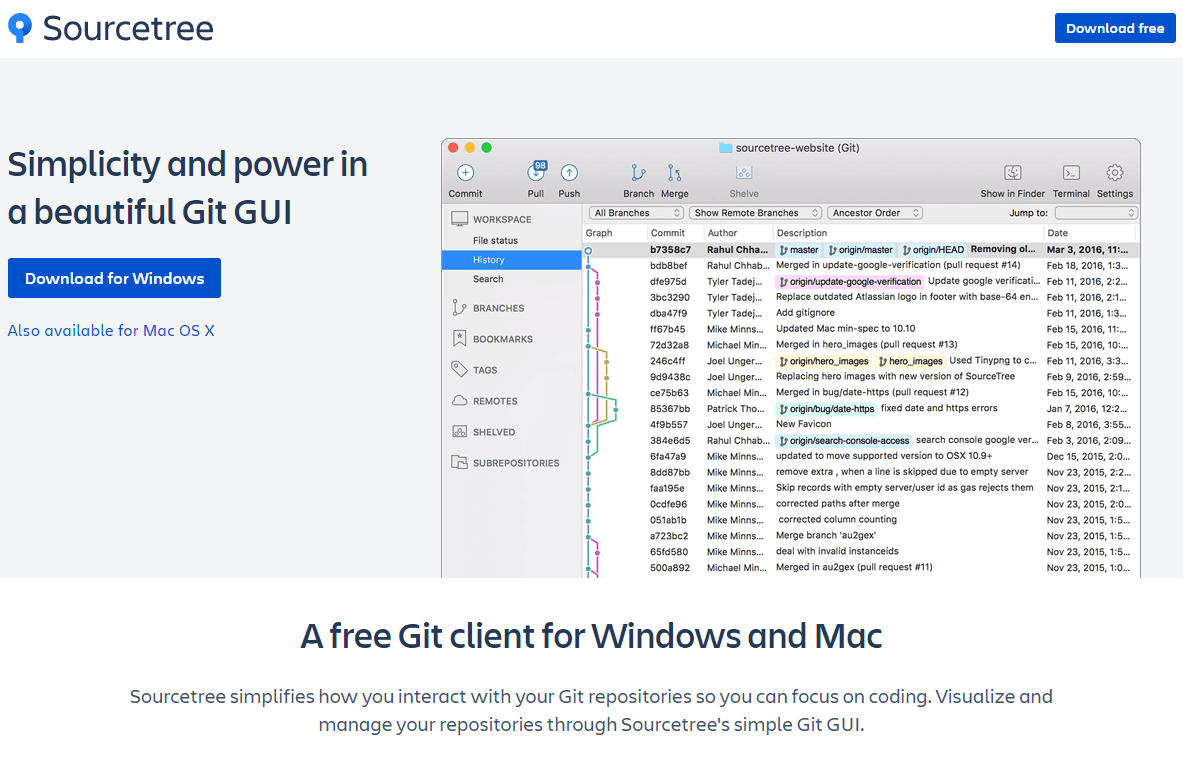Click the Shelved sidebar icon
Viewport: 1183px width, 762px height.
(x=459, y=432)
